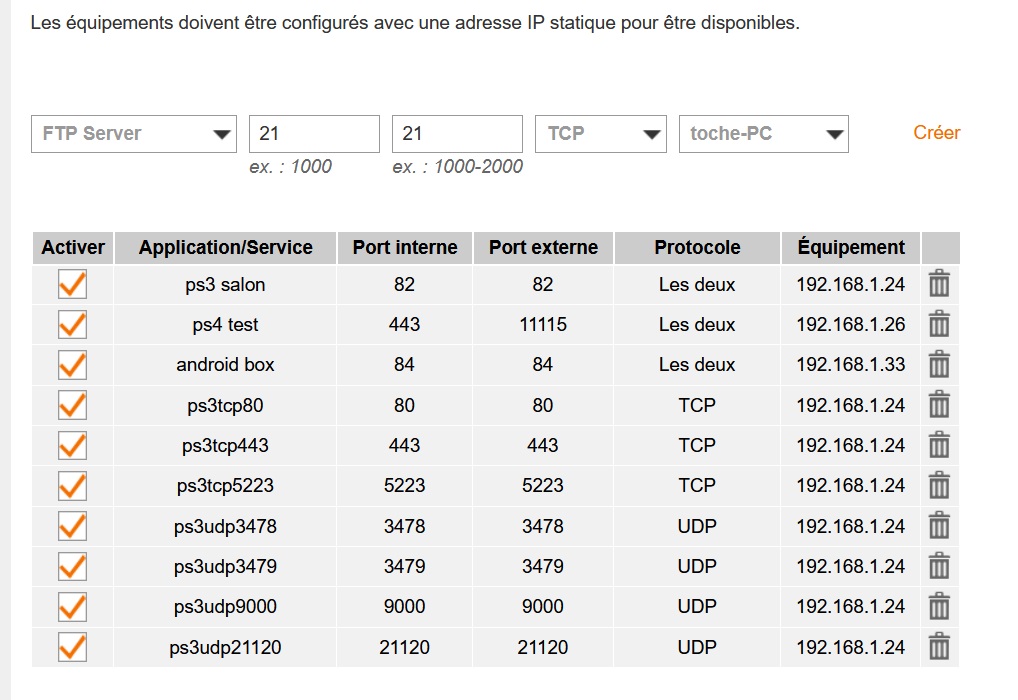This screenshot has height=700, width=1018.
Task: Click the Application/Service column header
Action: click(x=225, y=248)
